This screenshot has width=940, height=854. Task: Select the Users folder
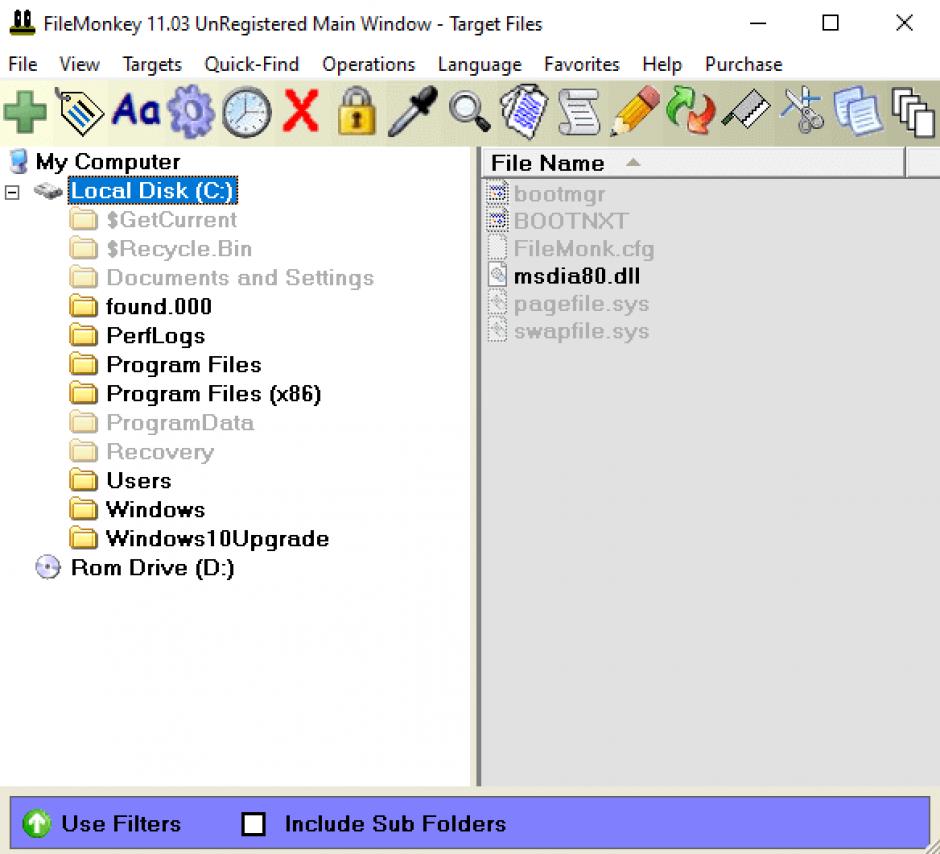tap(138, 480)
